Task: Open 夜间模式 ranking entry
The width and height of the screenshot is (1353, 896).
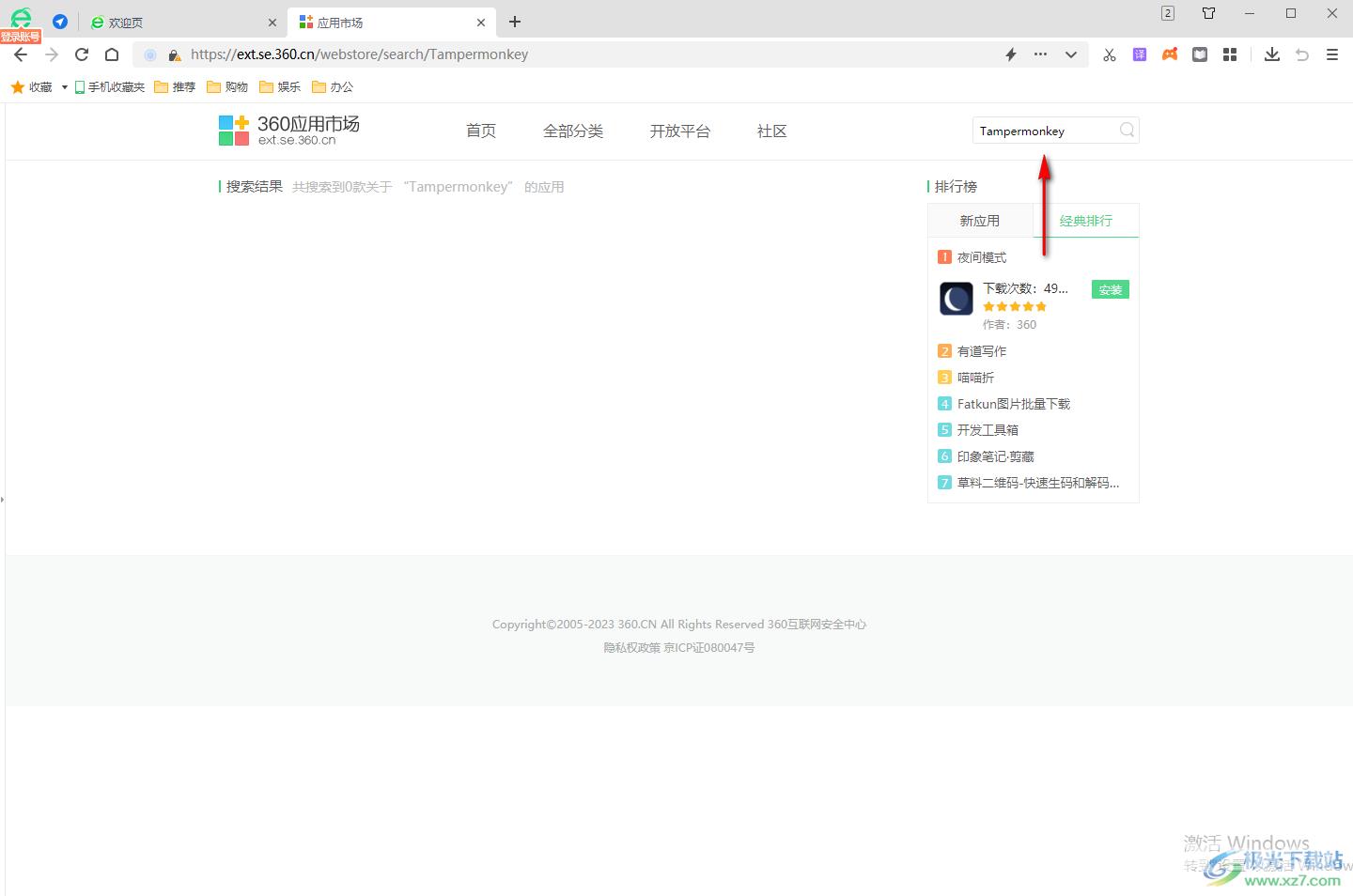Action: (982, 257)
